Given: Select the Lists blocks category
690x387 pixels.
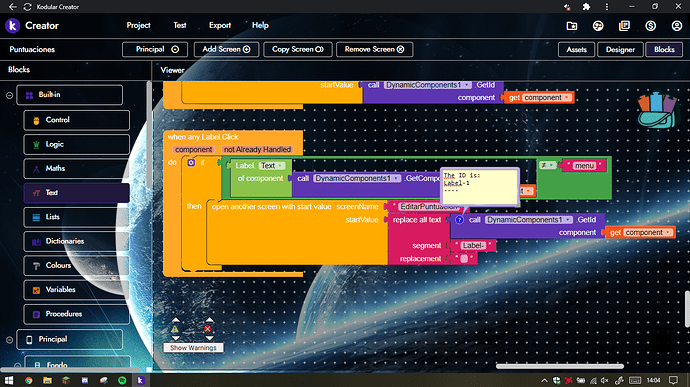Looking at the screenshot, I should click(x=77, y=217).
